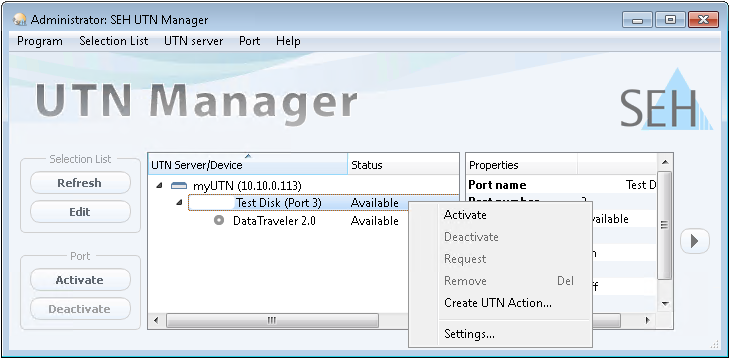Image resolution: width=731 pixels, height=360 pixels.
Task: Click the Properties column header
Action: tap(521, 165)
